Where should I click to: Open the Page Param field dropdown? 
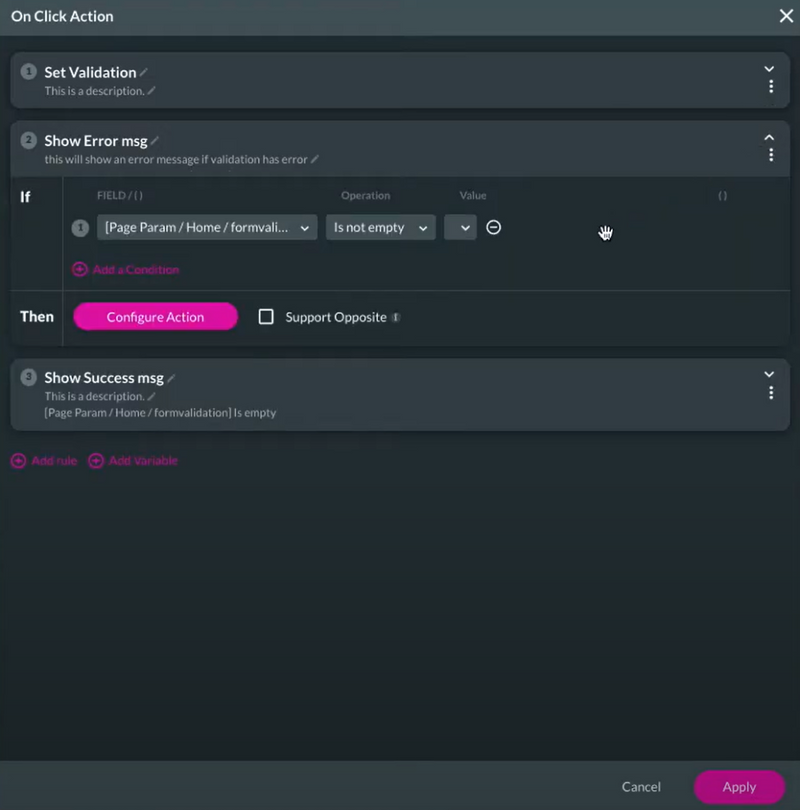(207, 227)
